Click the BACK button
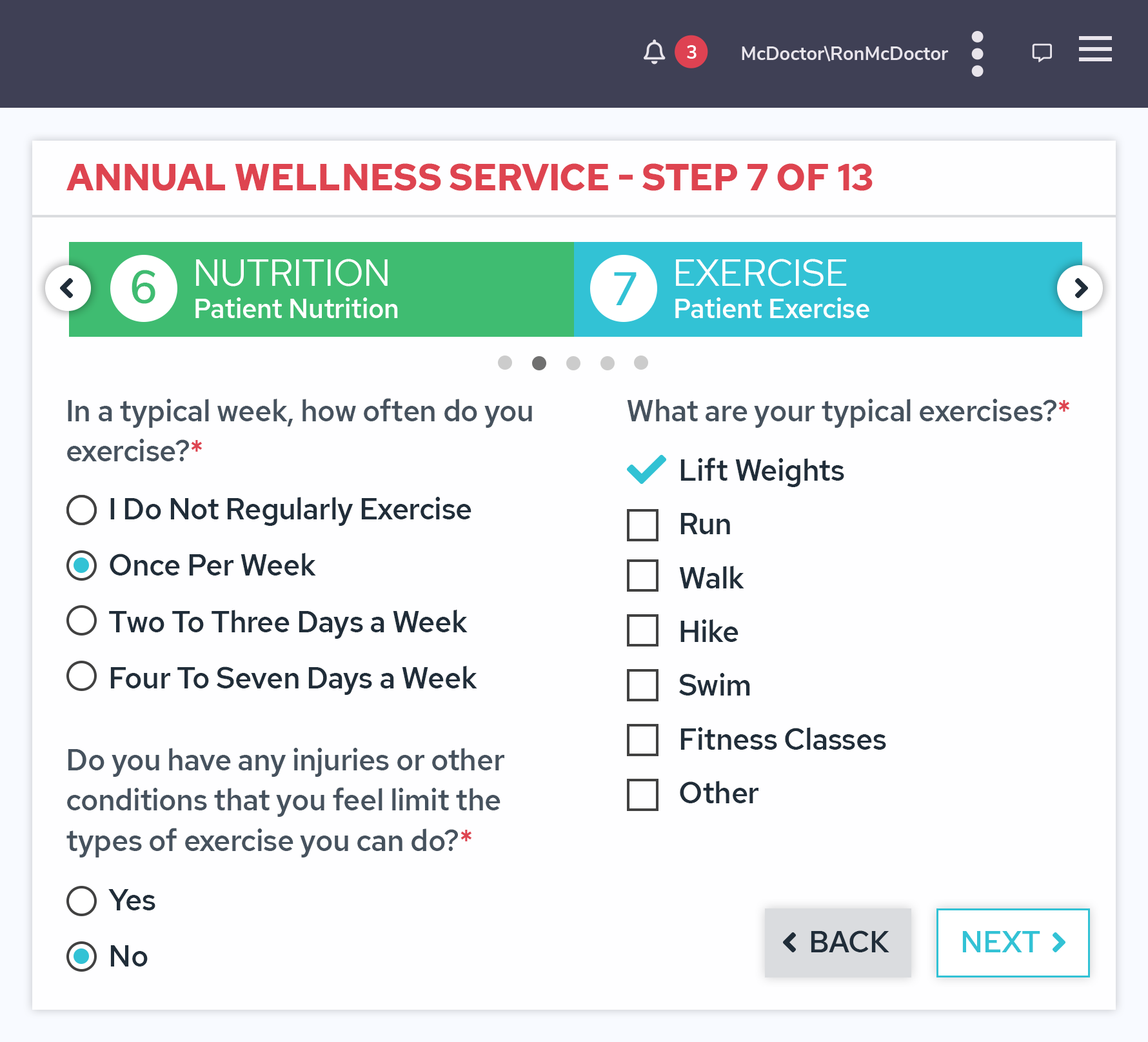Image resolution: width=1148 pixels, height=1042 pixels. point(837,943)
